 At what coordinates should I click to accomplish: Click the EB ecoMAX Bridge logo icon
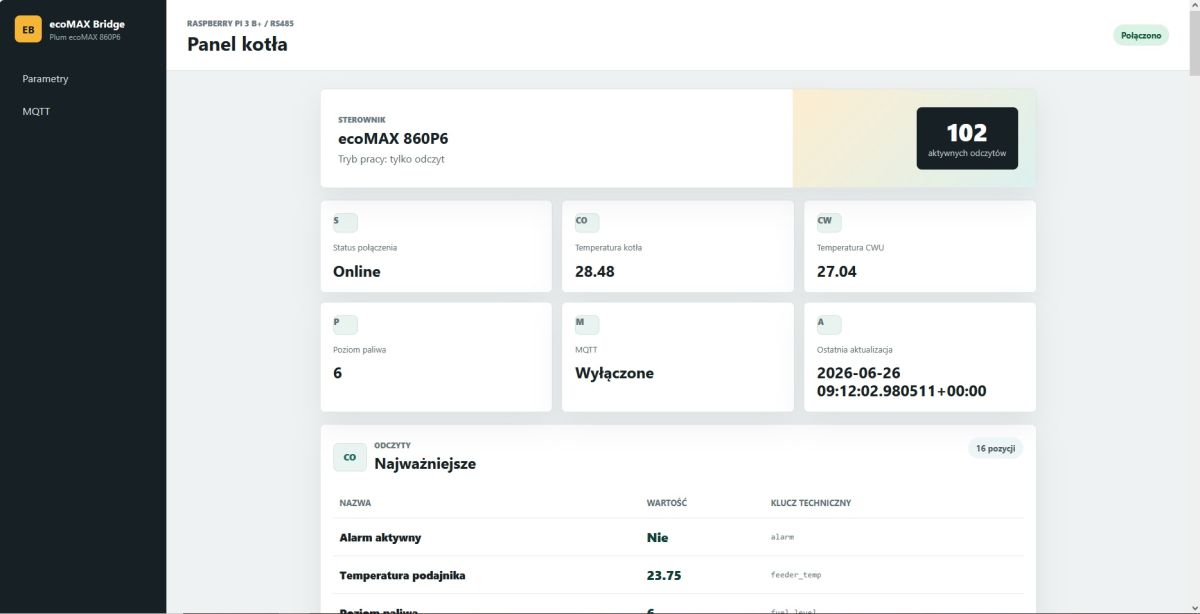pyautogui.click(x=28, y=29)
